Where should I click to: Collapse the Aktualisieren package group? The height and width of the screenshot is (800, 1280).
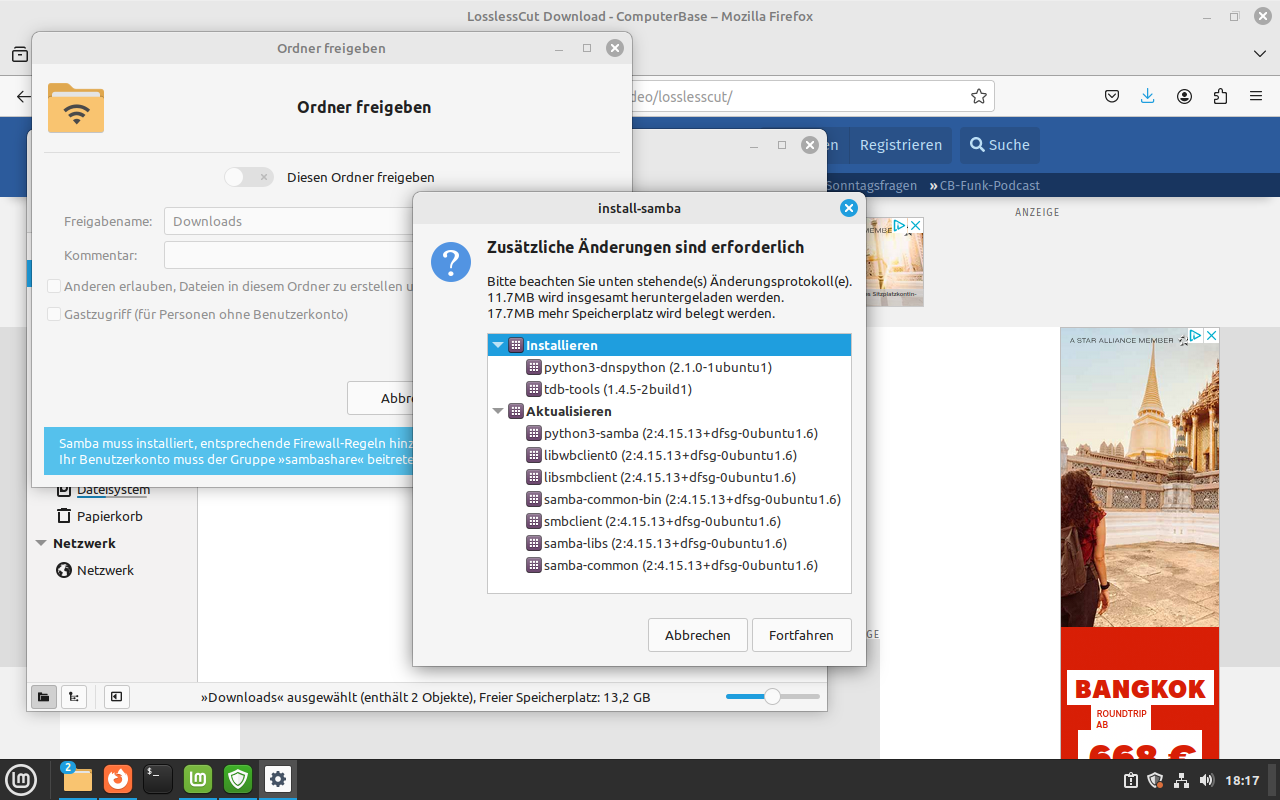coord(498,411)
